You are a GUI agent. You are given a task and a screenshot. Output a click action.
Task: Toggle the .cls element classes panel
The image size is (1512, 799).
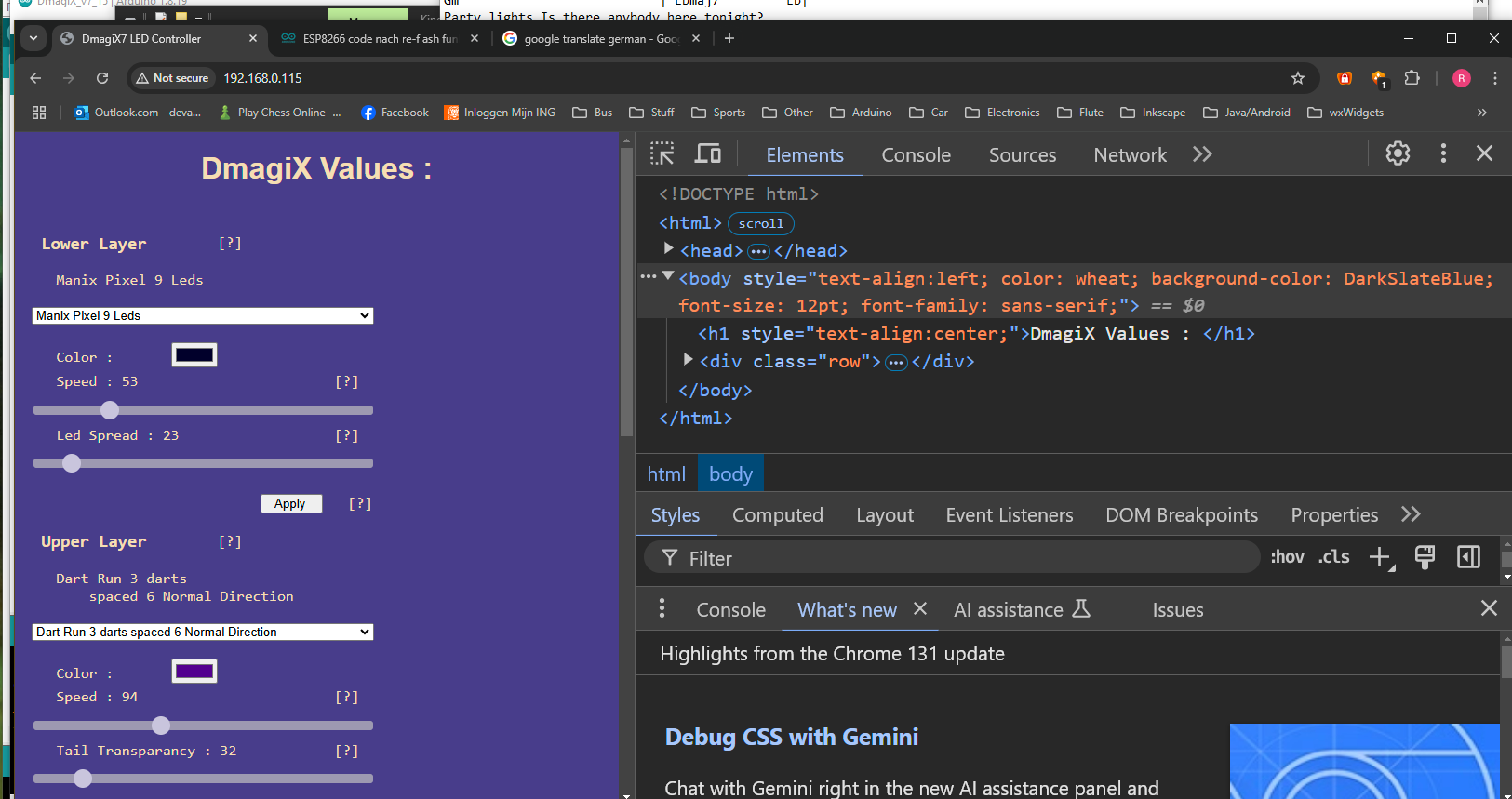click(x=1333, y=557)
